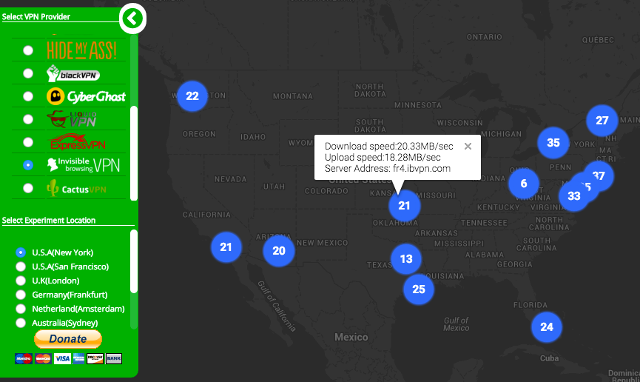This screenshot has height=382, width=640.
Task: Choose U.S.A(New York) experiment location
Action: coord(21,253)
